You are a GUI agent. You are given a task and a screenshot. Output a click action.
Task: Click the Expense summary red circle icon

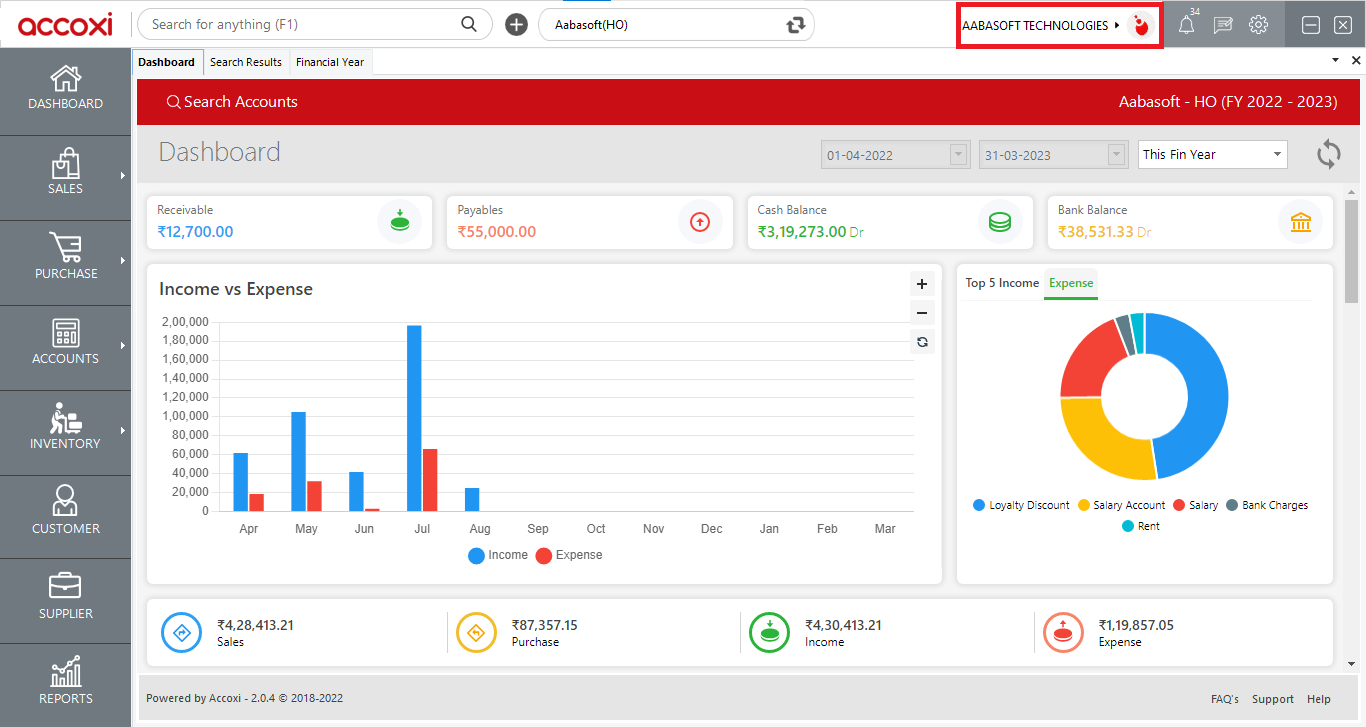[x=1063, y=632]
